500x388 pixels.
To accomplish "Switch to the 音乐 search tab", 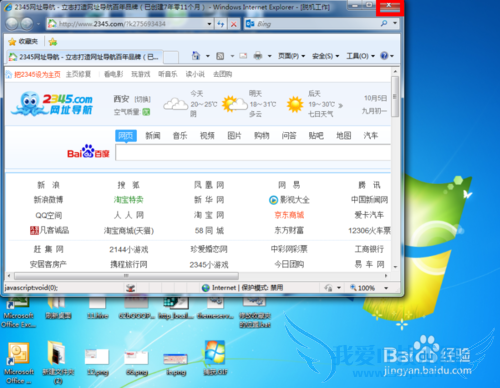I will [x=180, y=135].
